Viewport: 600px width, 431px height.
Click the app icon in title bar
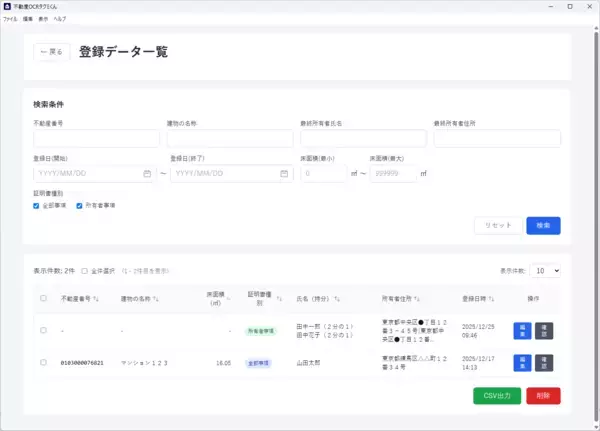(x=7, y=6)
